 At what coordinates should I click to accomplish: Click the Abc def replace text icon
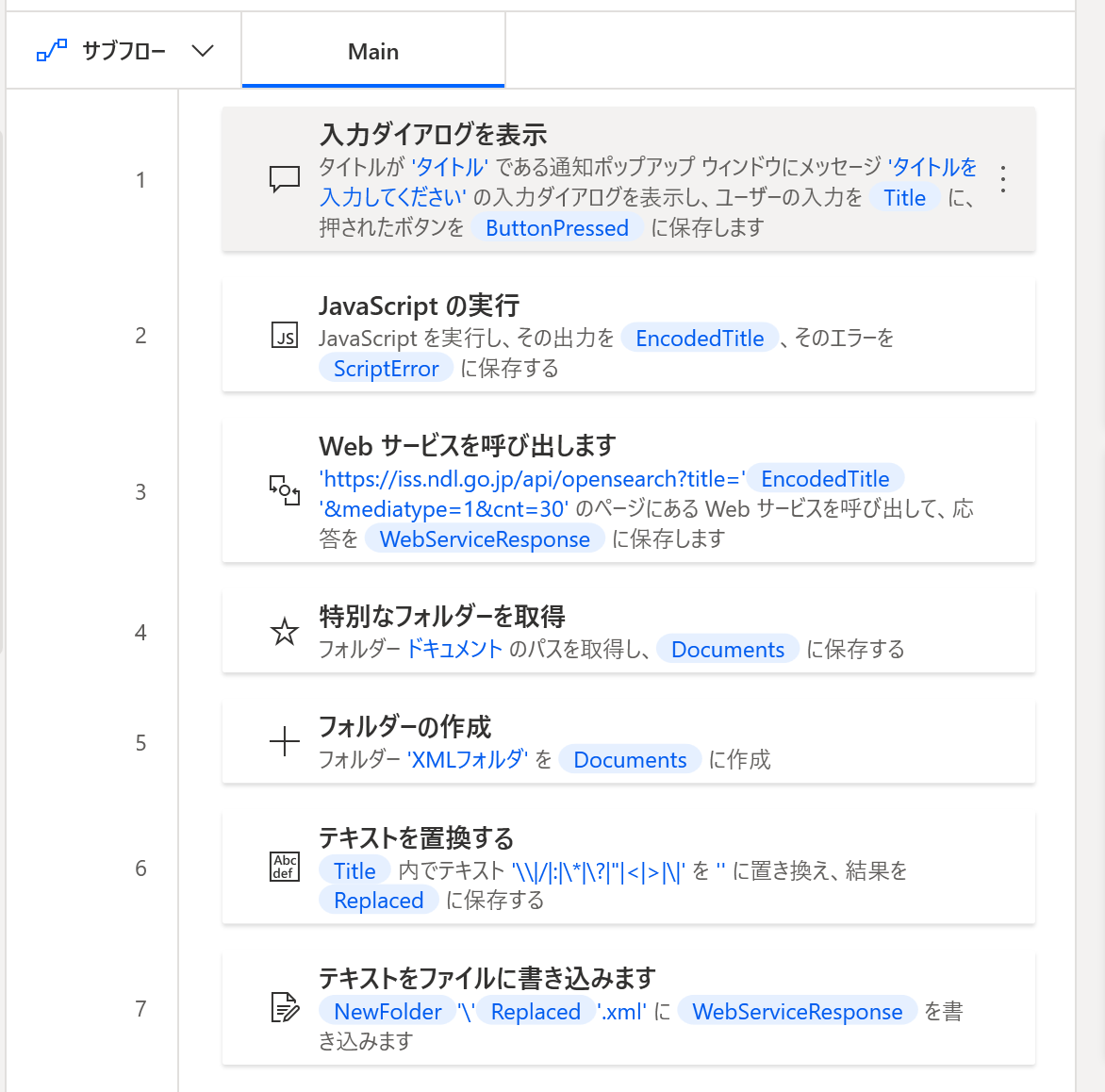(x=285, y=868)
